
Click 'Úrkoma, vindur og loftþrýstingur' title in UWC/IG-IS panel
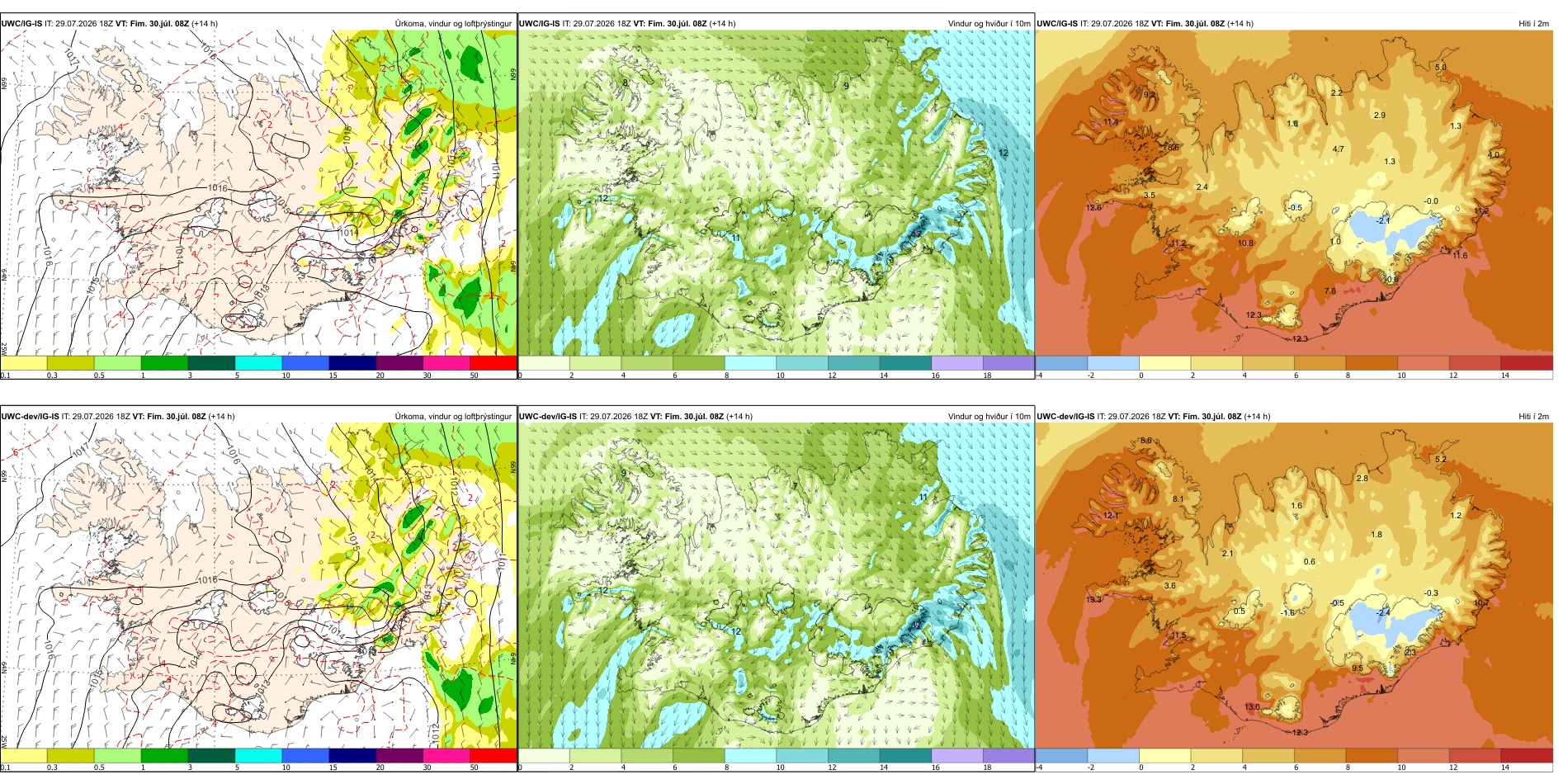(x=453, y=24)
